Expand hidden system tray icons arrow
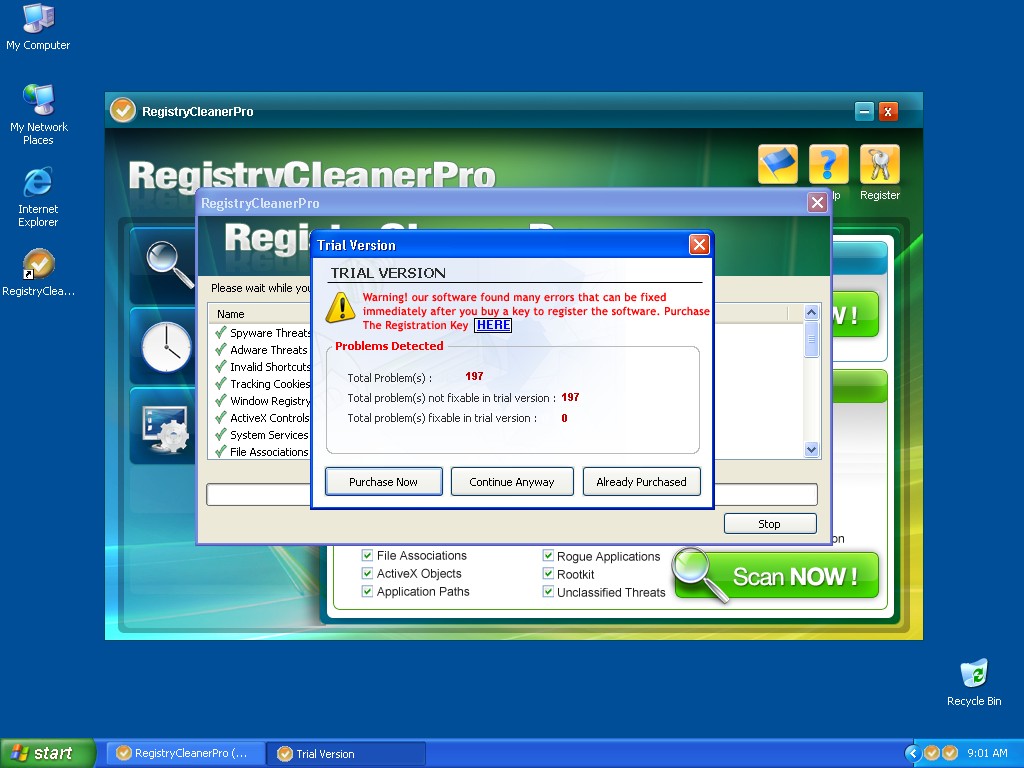This screenshot has height=768, width=1024. click(912, 753)
